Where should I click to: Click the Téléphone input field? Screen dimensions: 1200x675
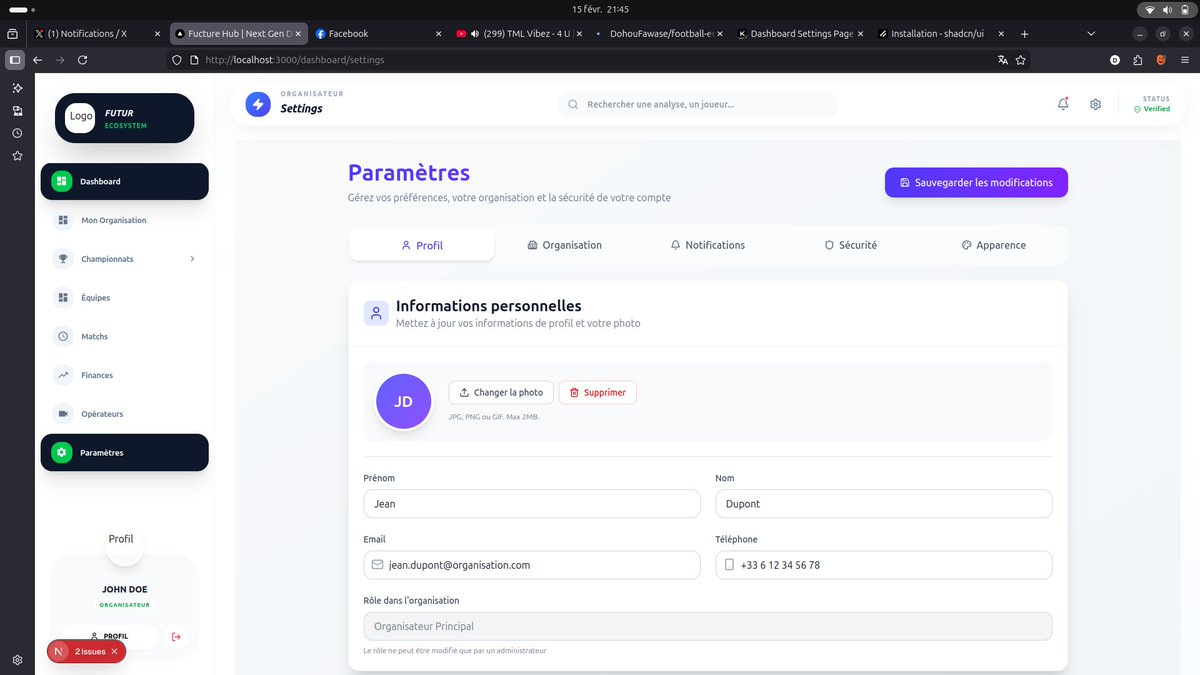pos(884,565)
